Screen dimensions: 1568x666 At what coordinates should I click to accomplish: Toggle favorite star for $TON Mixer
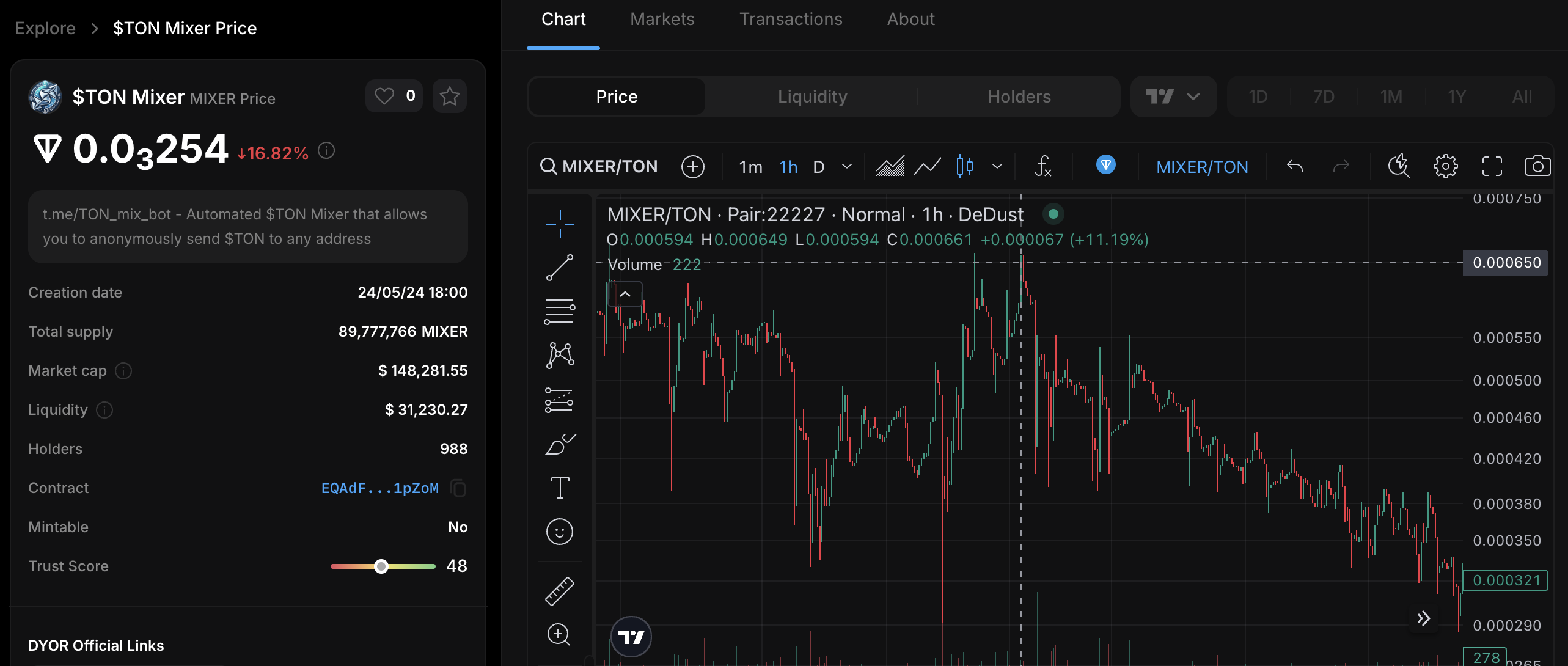(x=450, y=96)
